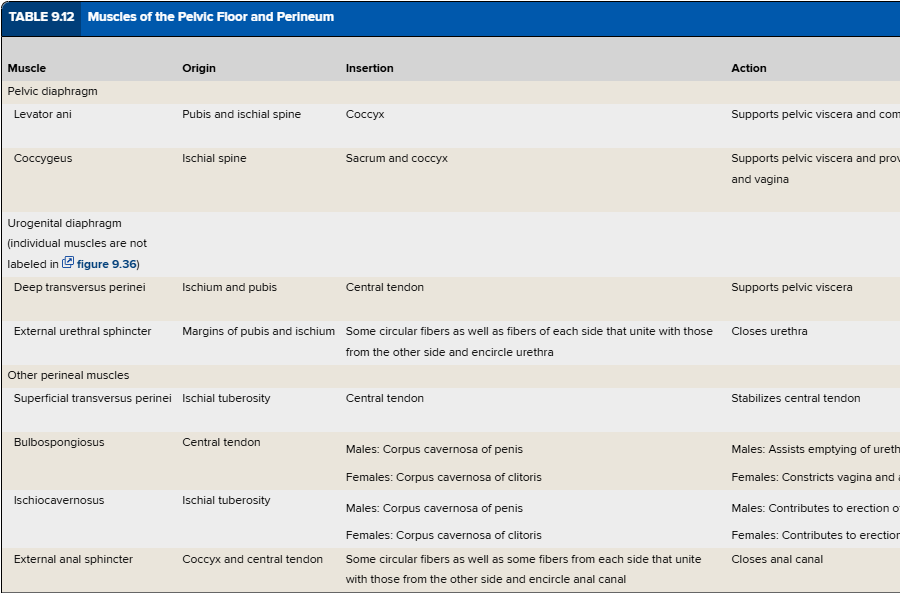
Task: Click the Levator ani muscle name
Action: click(43, 114)
